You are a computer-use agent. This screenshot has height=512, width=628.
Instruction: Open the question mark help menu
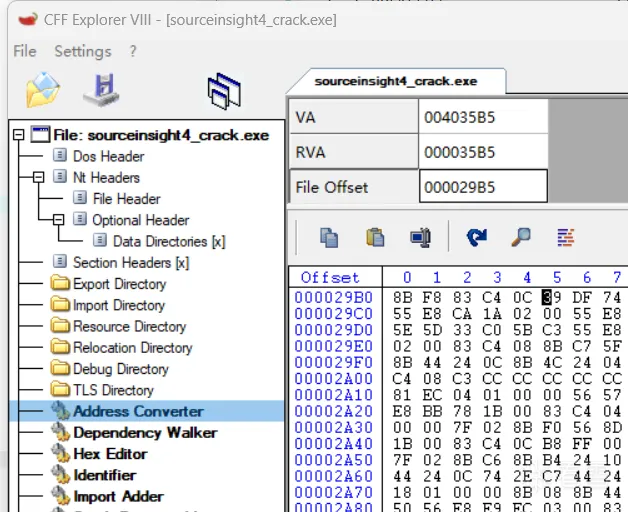(133, 51)
